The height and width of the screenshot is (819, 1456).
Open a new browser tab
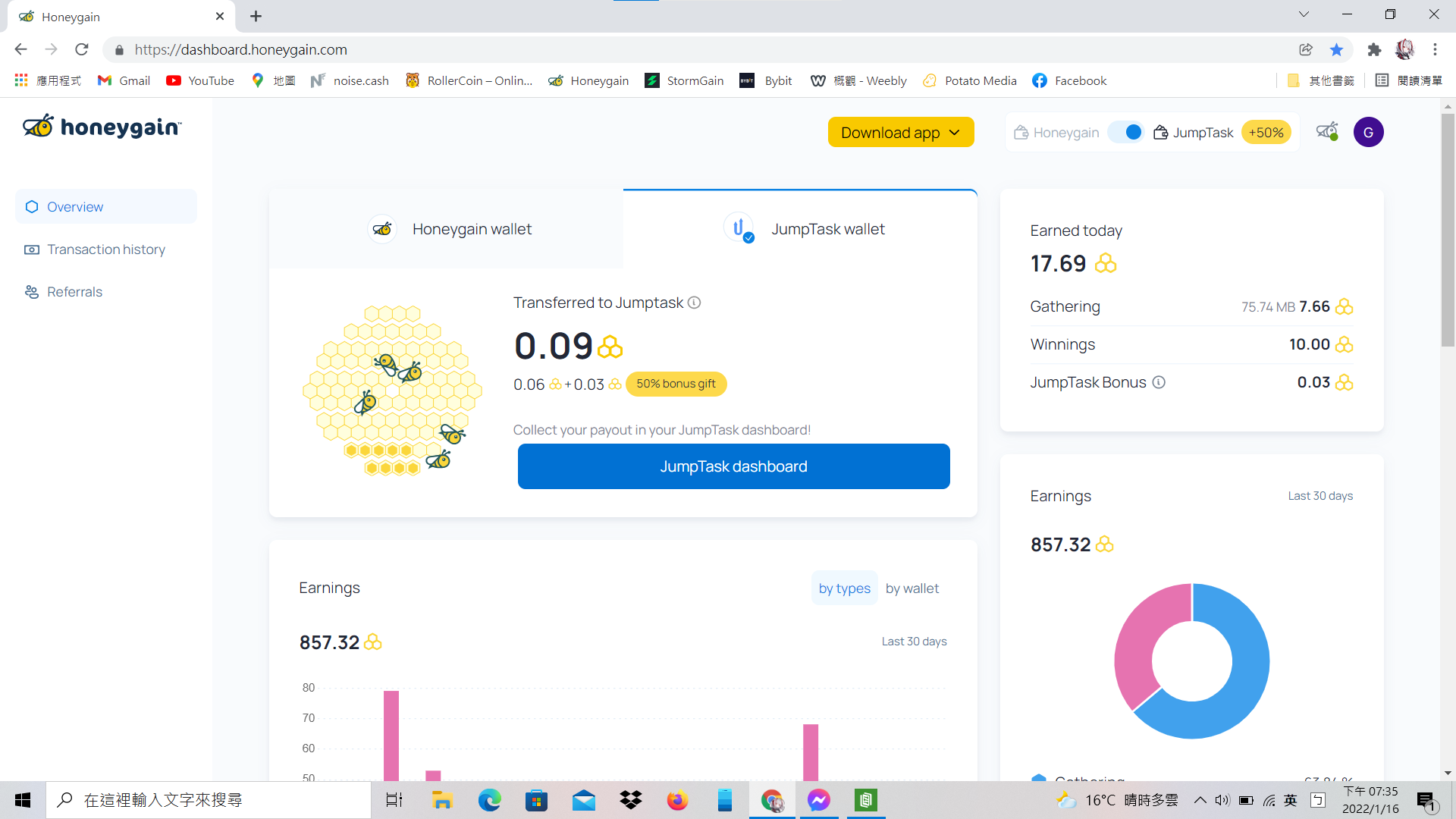tap(256, 16)
